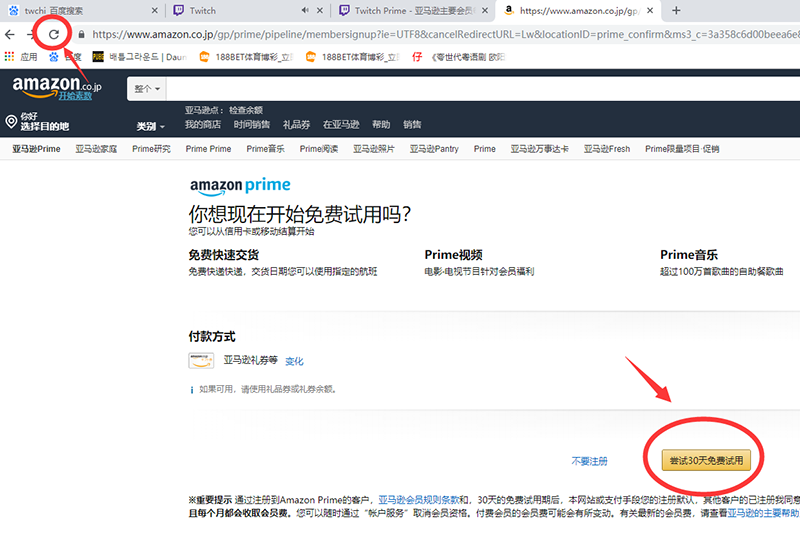Select Prime研究 in the sub navigation
Screen dimensions: 800x553
(x=151, y=149)
